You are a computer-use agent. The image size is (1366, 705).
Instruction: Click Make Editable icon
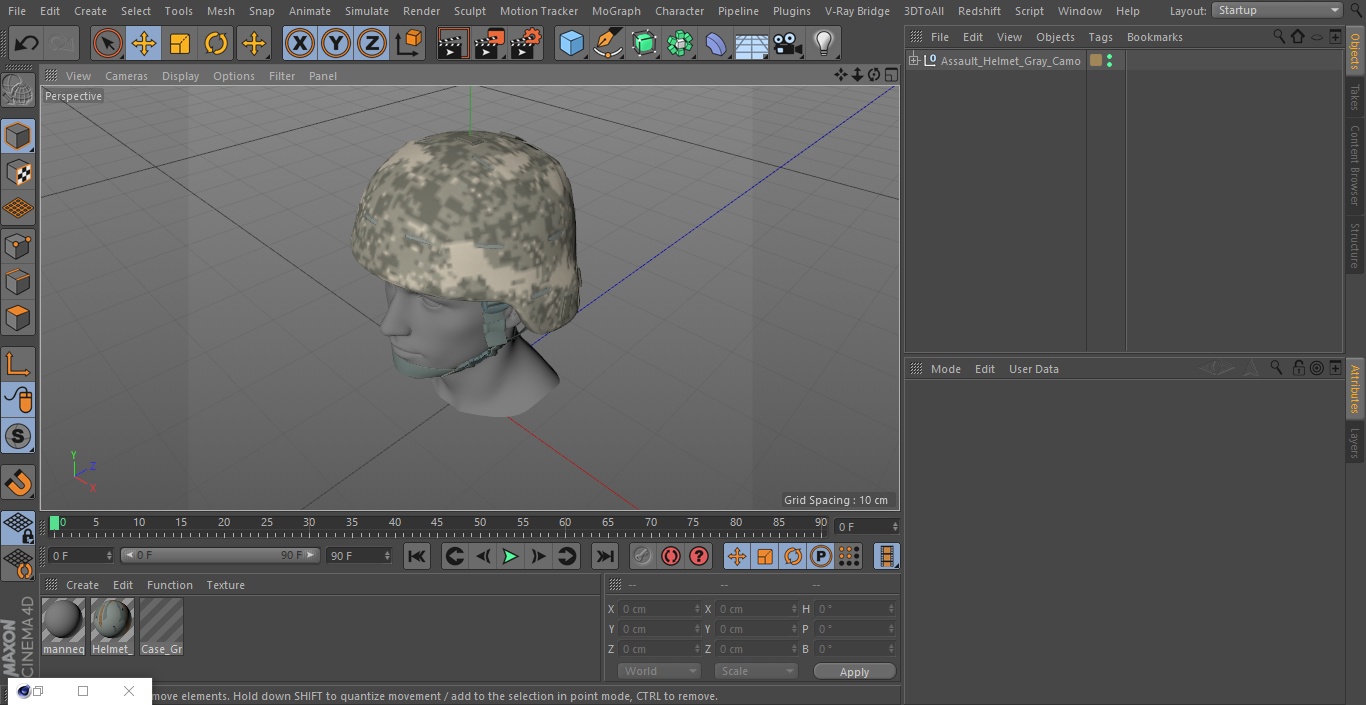(18, 91)
